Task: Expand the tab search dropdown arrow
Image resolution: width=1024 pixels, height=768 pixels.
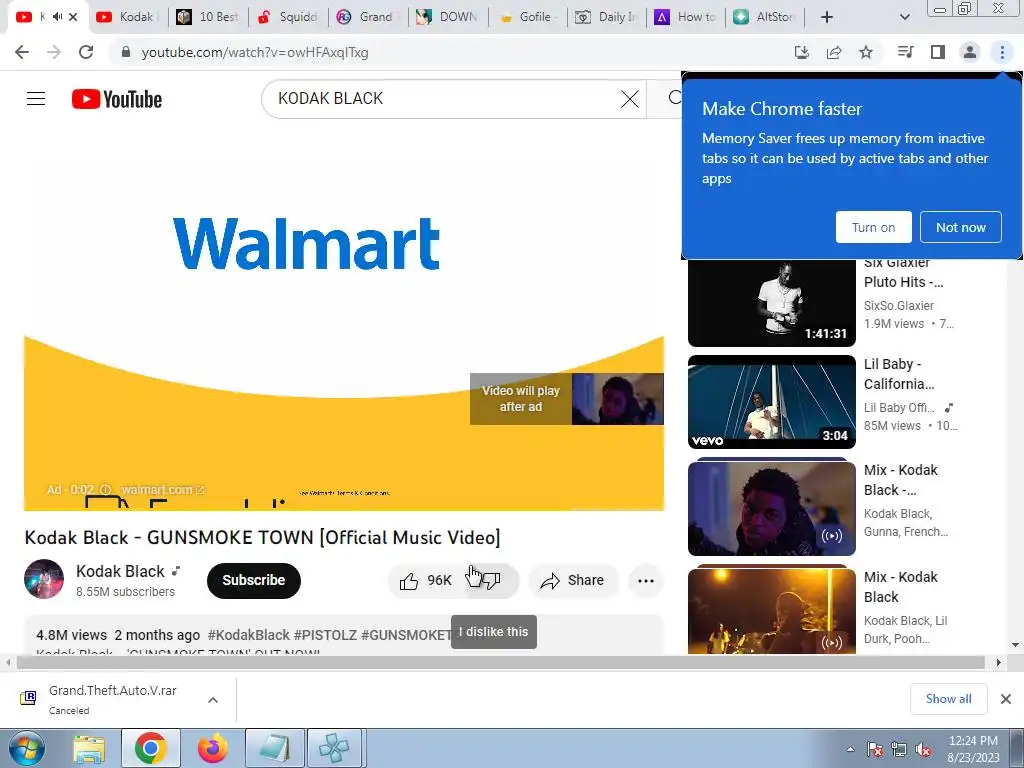Action: (904, 17)
